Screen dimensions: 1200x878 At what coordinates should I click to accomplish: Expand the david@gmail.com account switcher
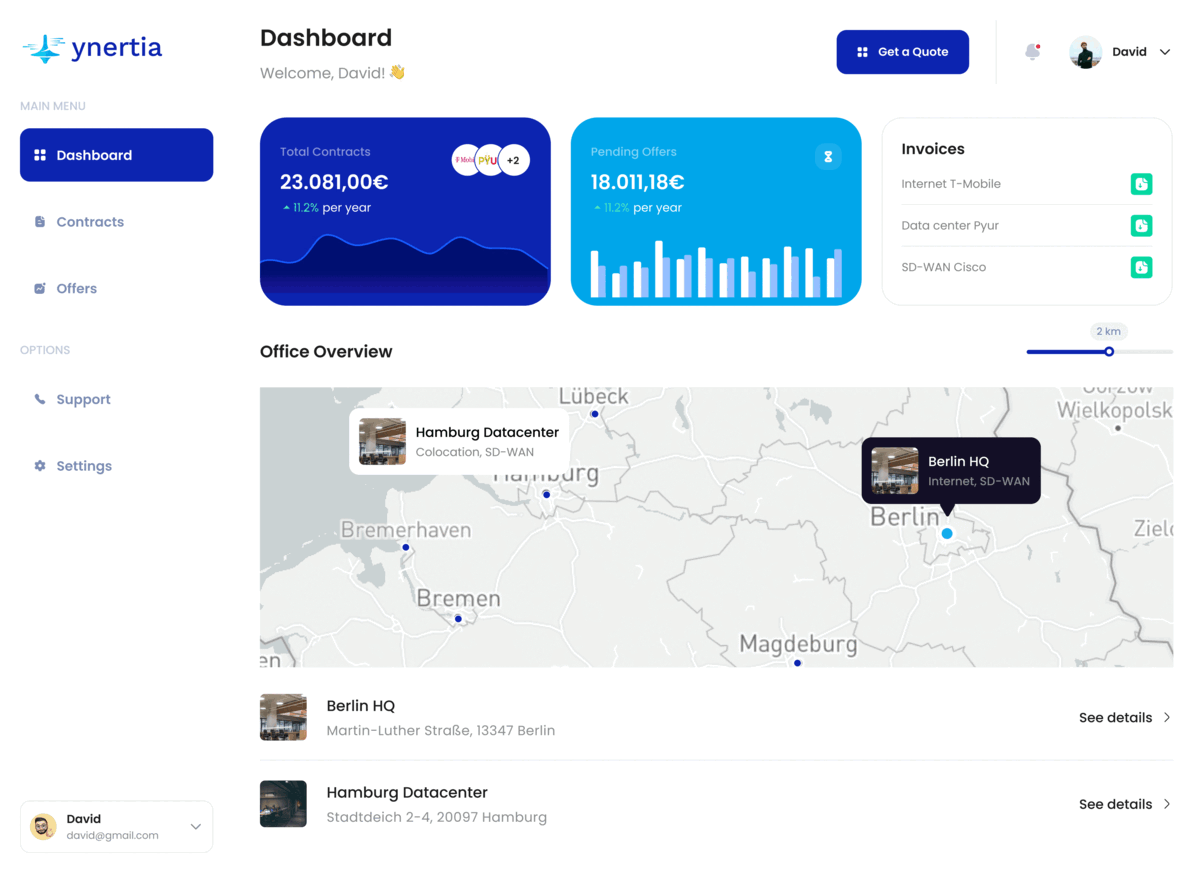195,827
